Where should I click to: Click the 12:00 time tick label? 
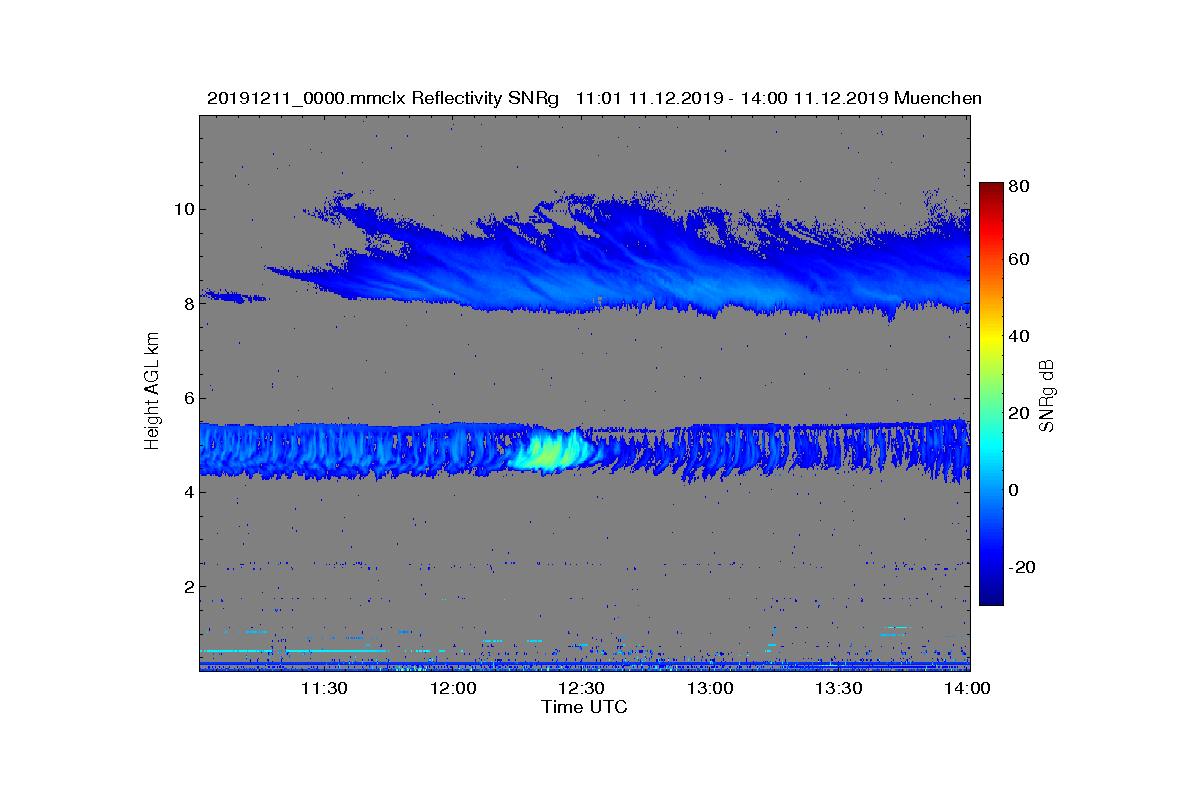point(453,688)
